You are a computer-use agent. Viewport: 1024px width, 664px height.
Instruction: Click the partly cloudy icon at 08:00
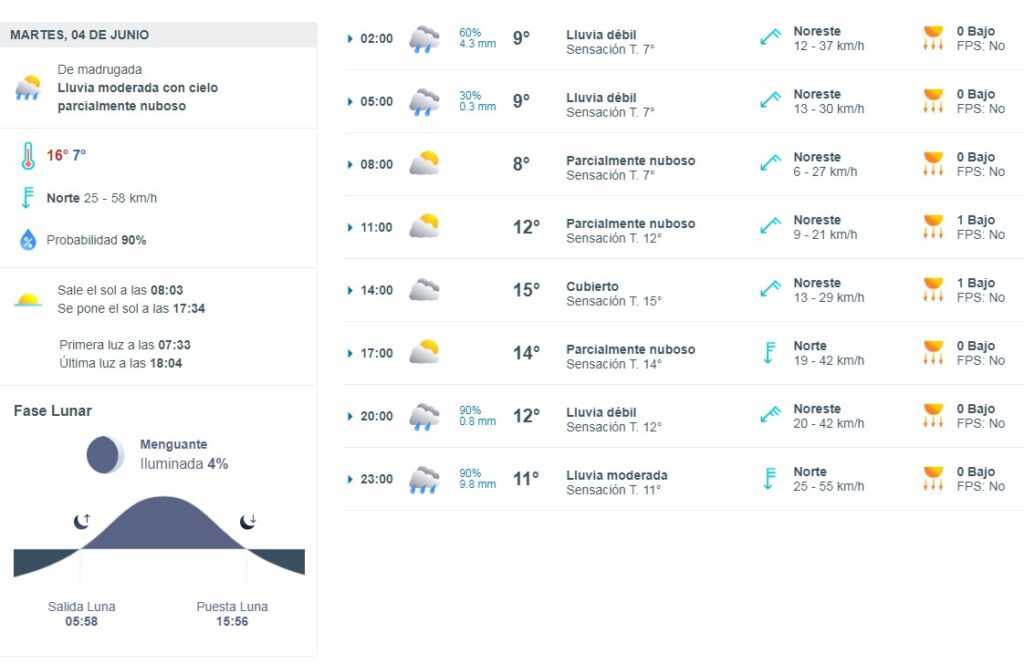pos(424,164)
